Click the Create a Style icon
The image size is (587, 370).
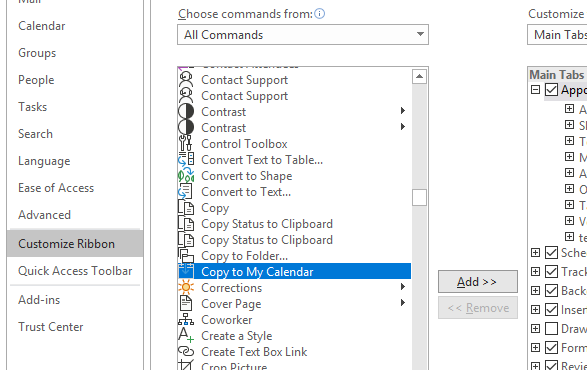coord(186,336)
